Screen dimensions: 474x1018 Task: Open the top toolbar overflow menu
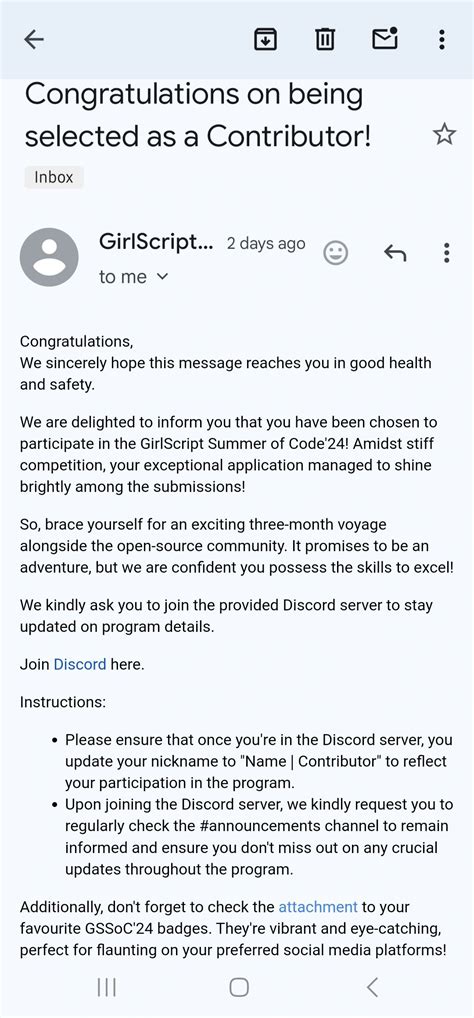click(442, 40)
